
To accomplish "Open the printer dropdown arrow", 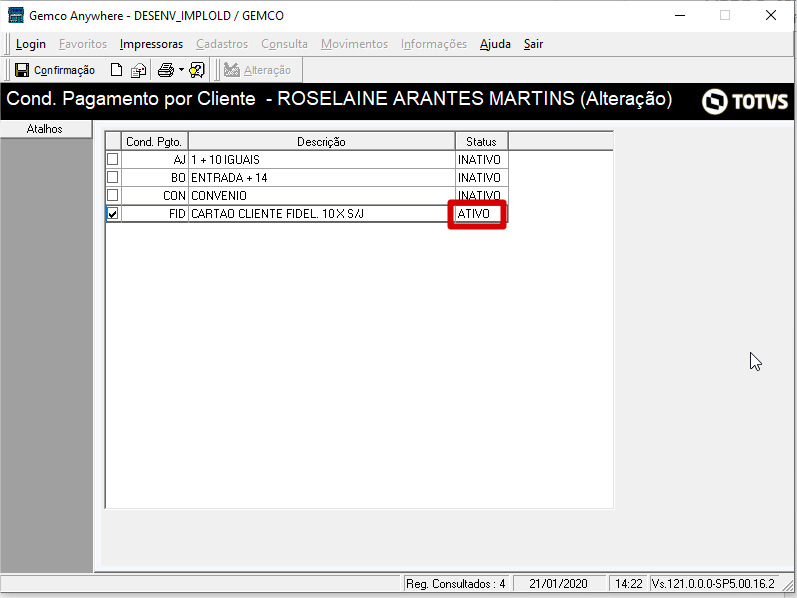I will (181, 70).
